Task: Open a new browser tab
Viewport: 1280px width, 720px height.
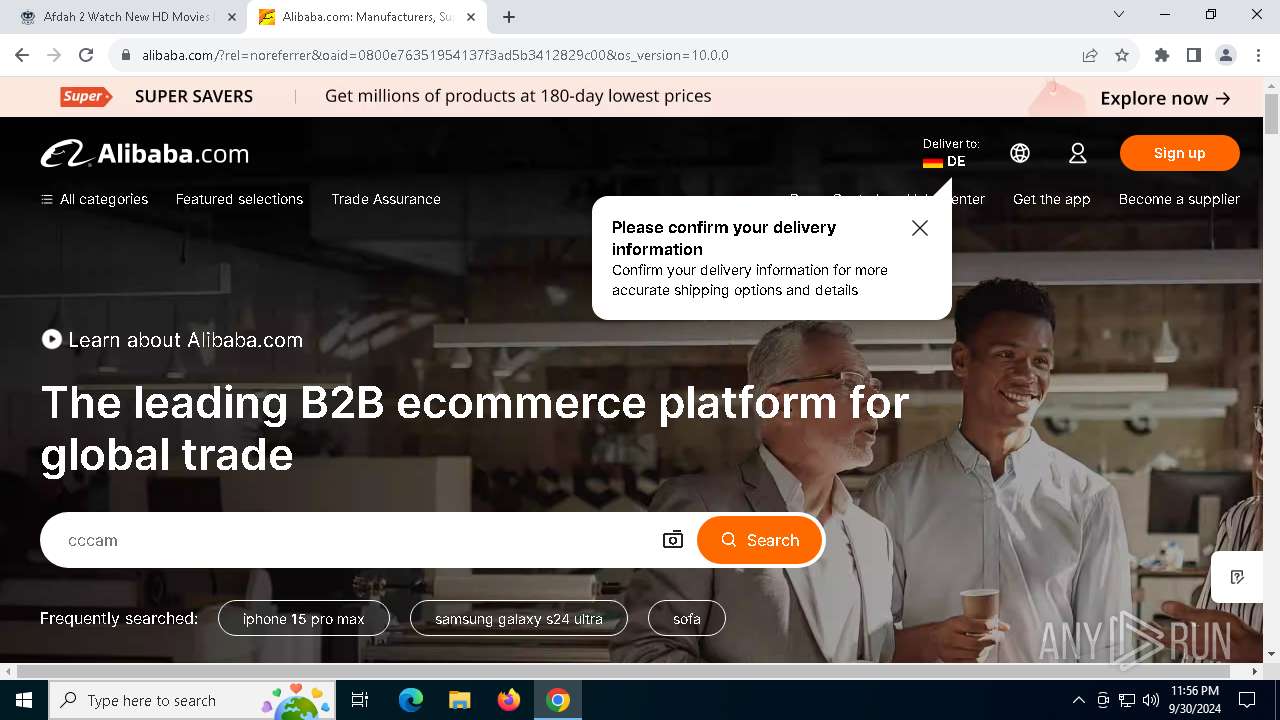Action: [x=509, y=17]
